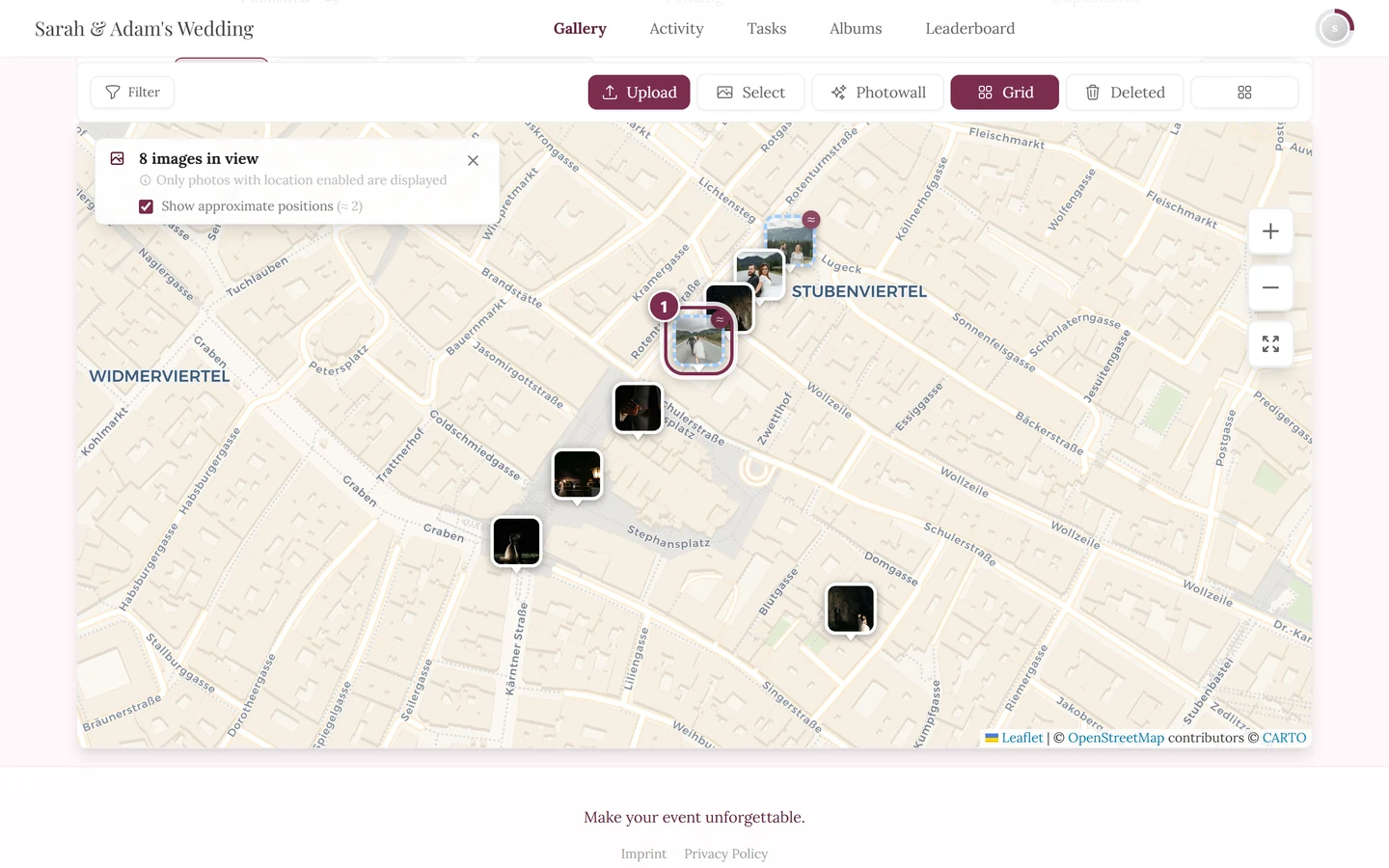Click the approximate-position badge on Lugeck photo

pos(811,220)
